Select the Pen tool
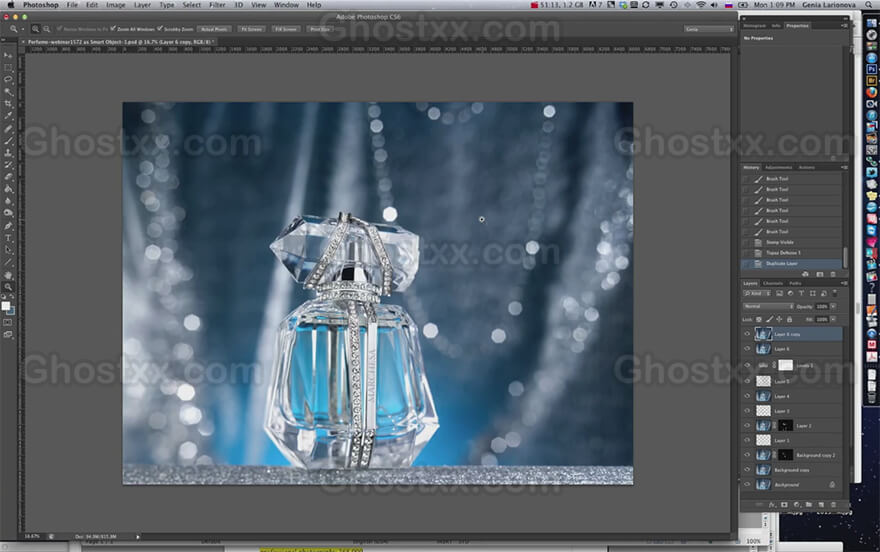This screenshot has height=552, width=880. (8, 226)
